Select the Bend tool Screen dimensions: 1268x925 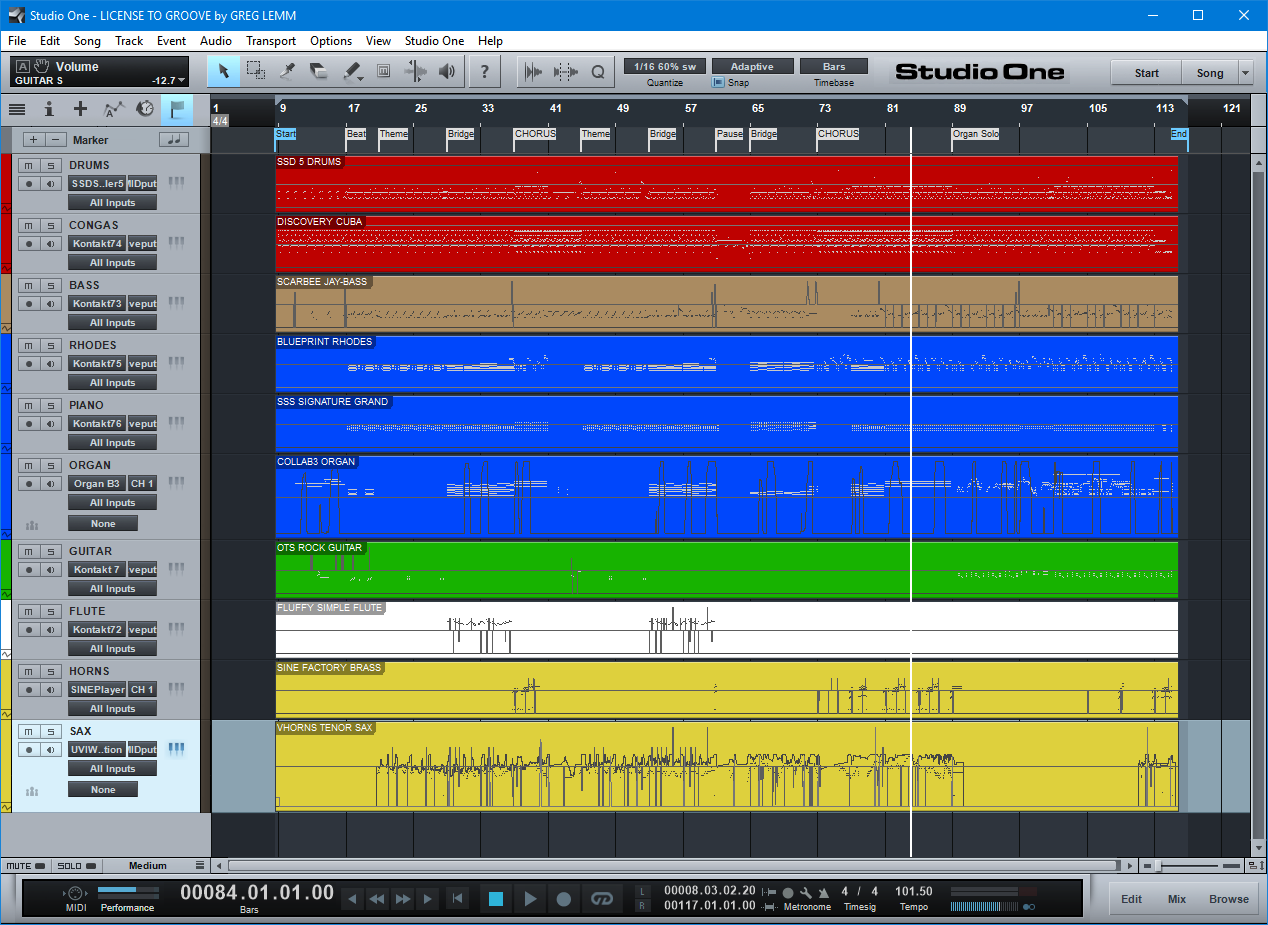coord(415,71)
